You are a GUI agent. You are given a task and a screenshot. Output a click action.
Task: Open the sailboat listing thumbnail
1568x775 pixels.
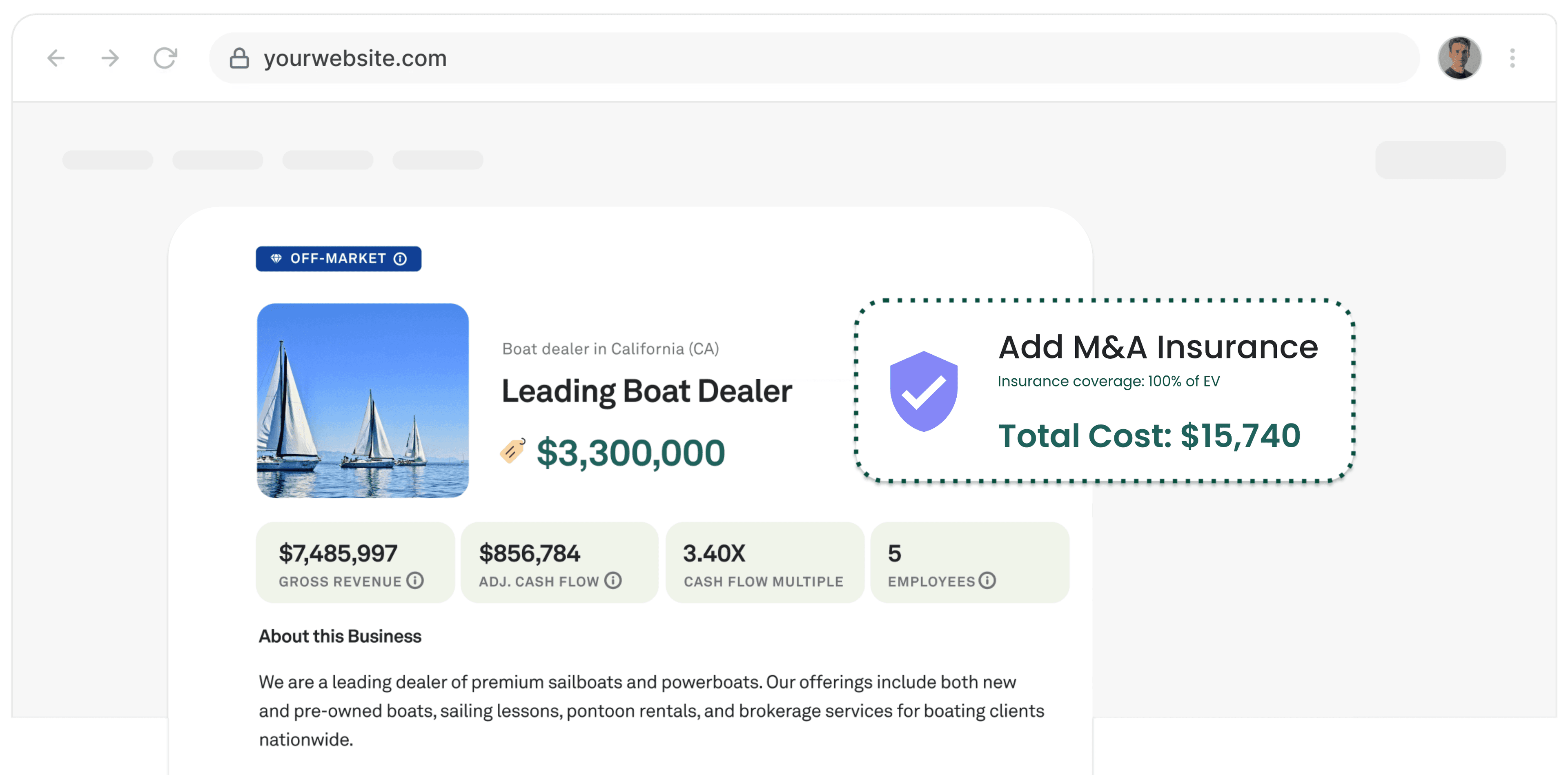click(x=363, y=400)
